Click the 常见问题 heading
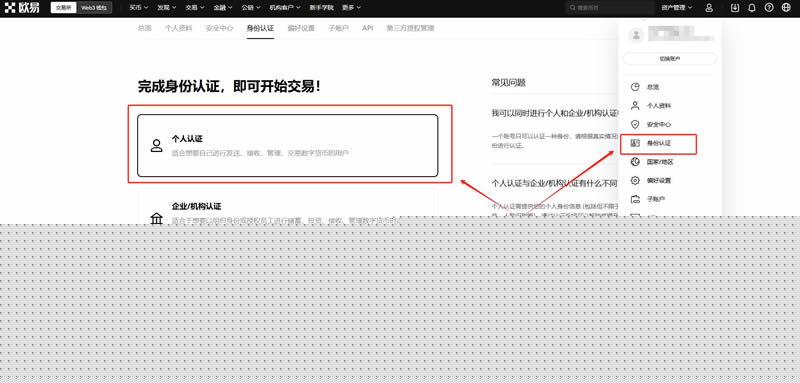This screenshot has height=383, width=800. 509,83
